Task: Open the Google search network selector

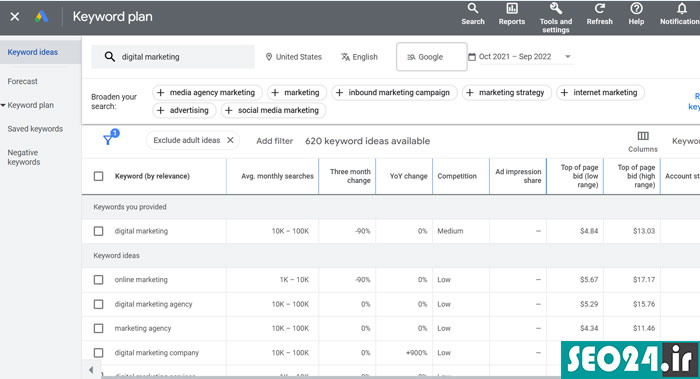Action: tap(431, 57)
